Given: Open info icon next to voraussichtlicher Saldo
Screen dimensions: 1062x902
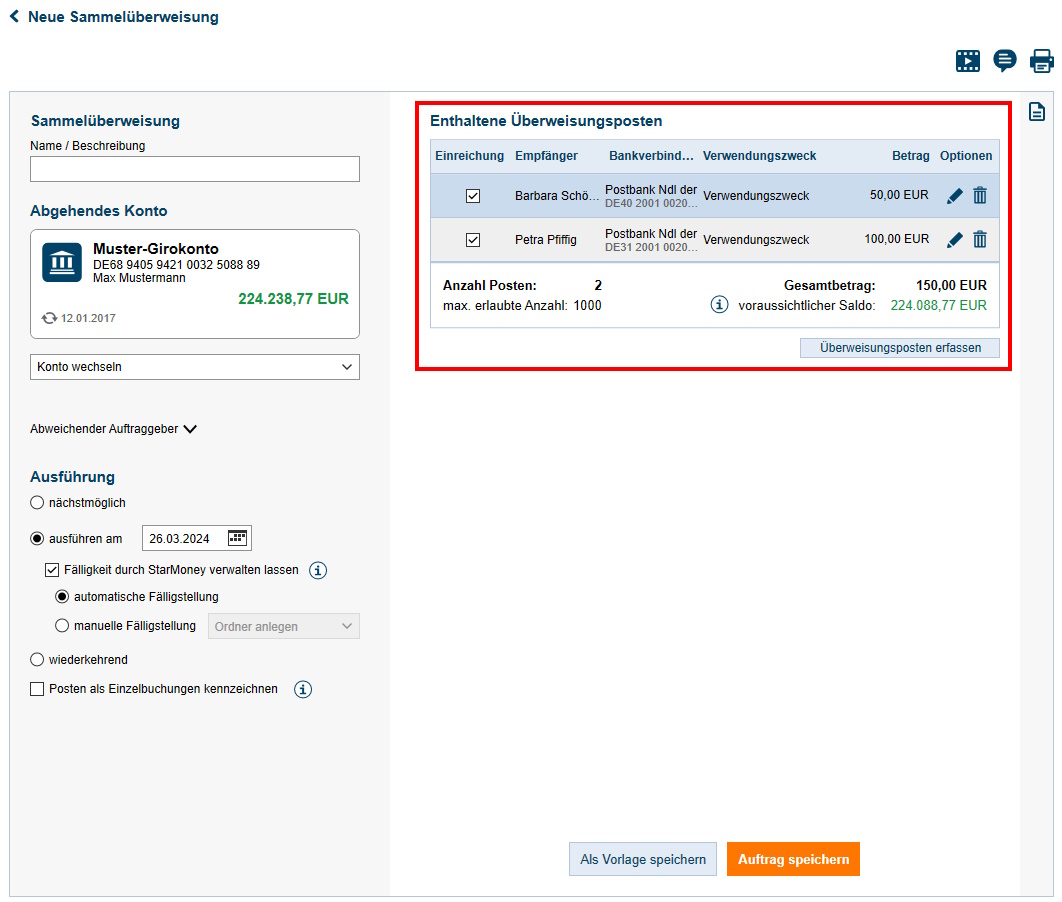Looking at the screenshot, I should [x=719, y=305].
